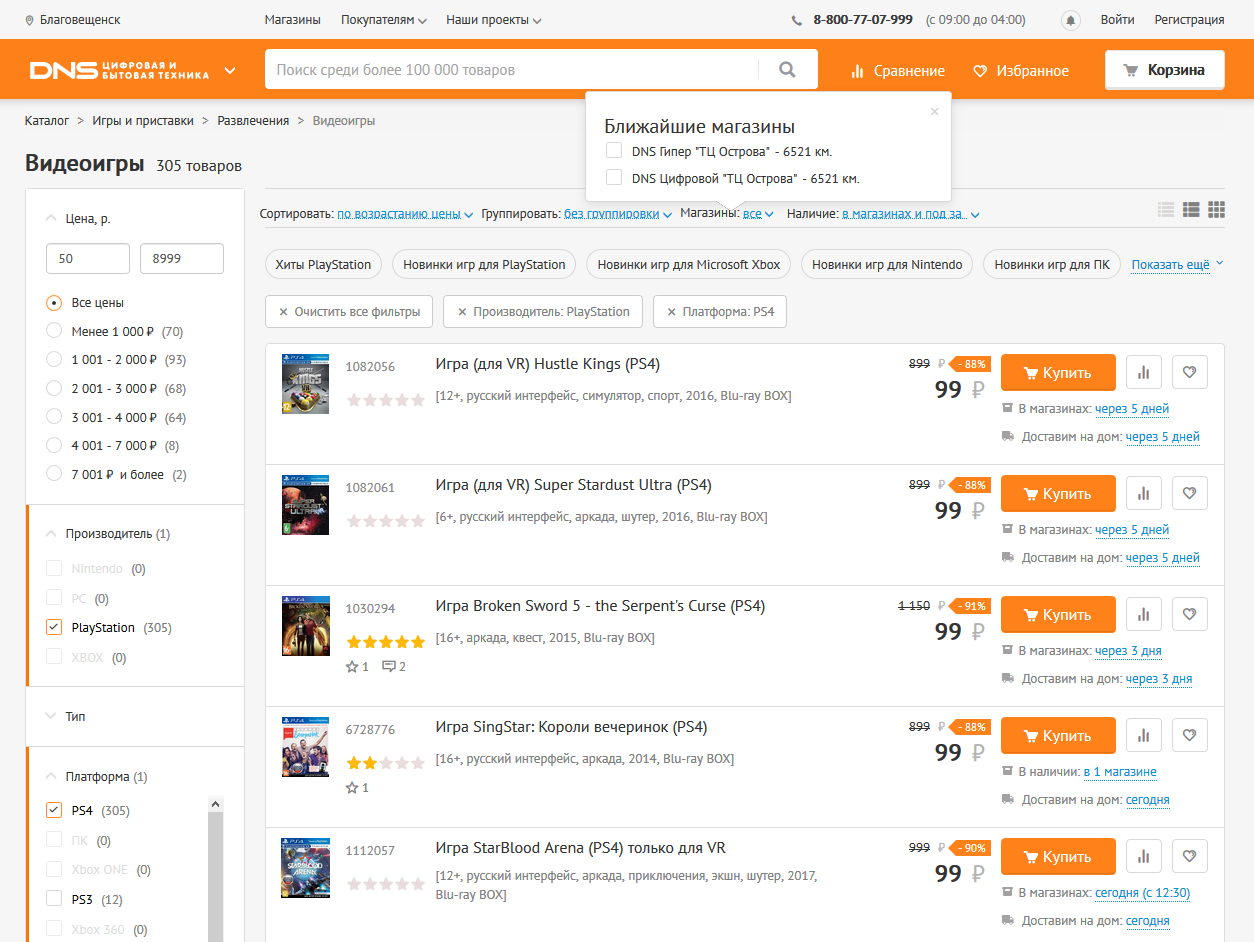Click the Очистить все фильтры button
This screenshot has height=942, width=1254.
(348, 312)
